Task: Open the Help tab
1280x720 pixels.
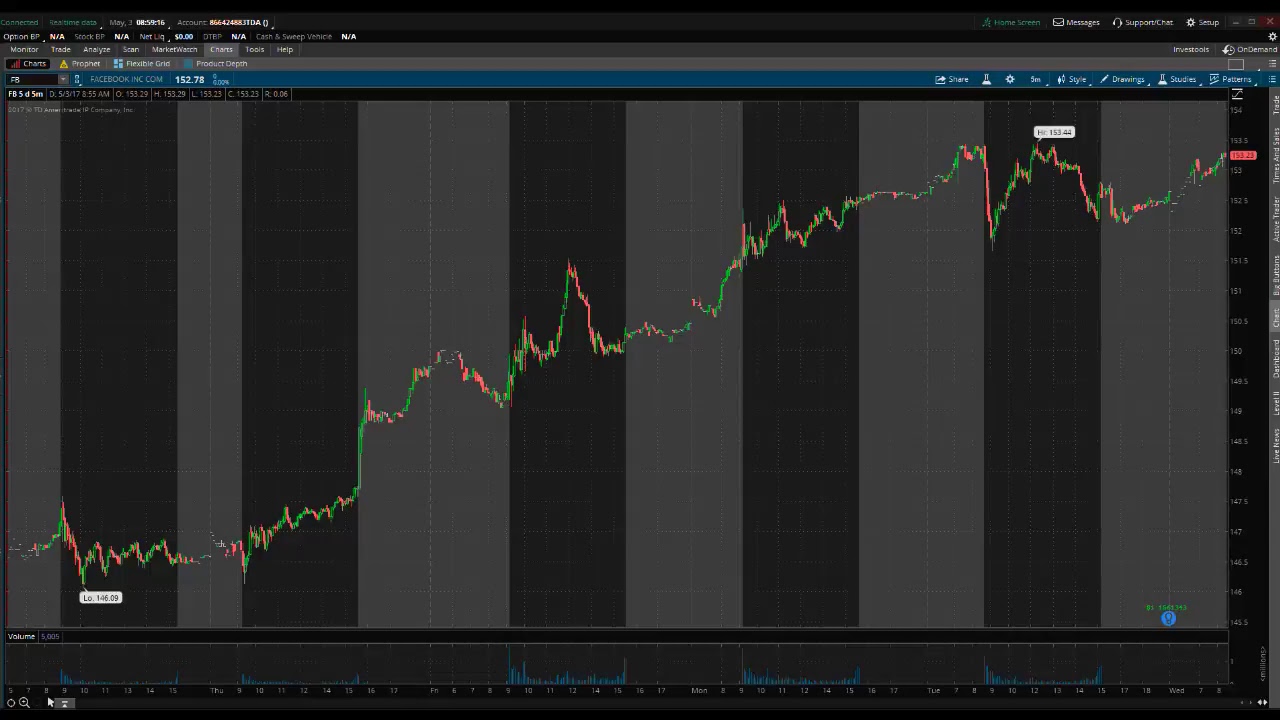Action: pos(285,49)
